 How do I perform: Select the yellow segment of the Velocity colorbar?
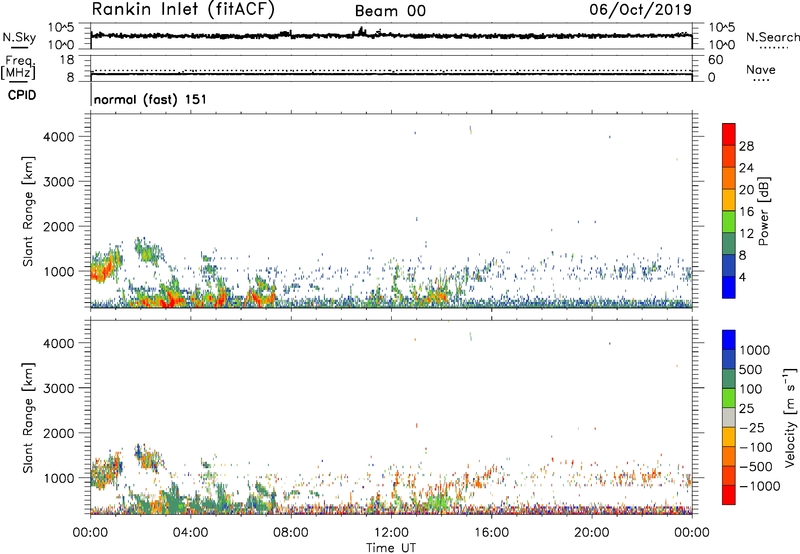coord(729,437)
